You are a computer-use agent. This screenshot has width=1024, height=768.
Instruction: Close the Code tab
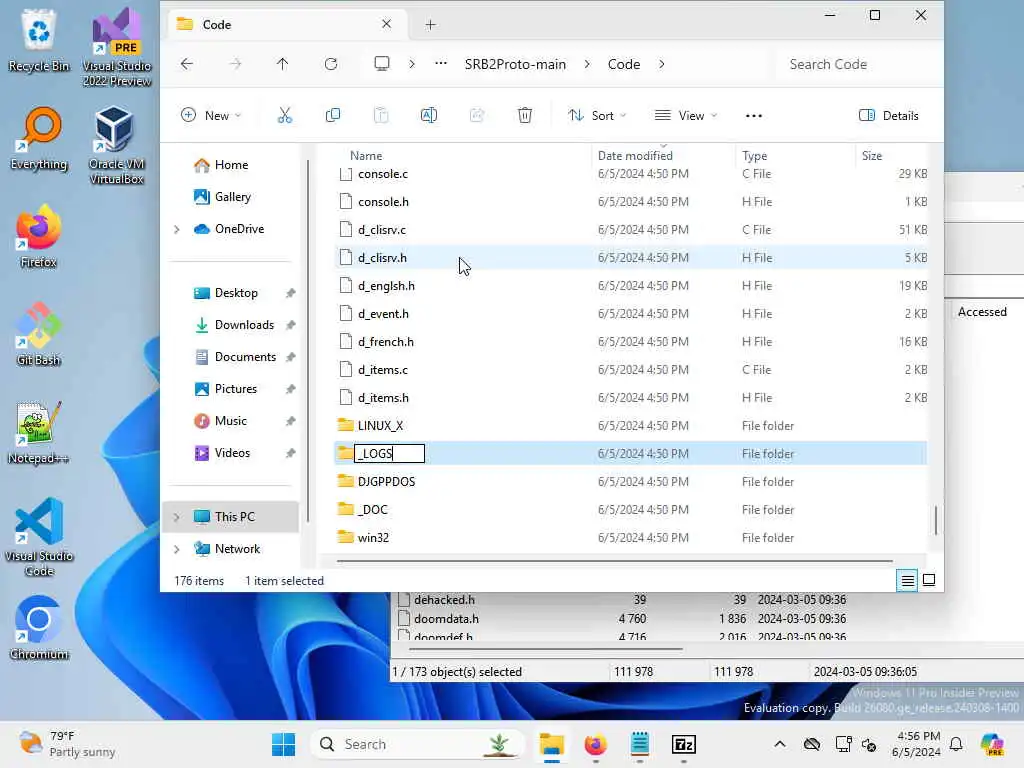tap(387, 24)
